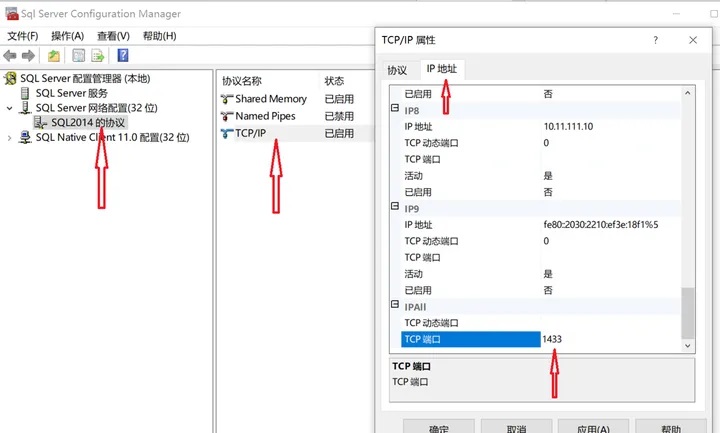720x433 pixels.
Task: Open the 文件(F) menu
Action: (x=22, y=36)
